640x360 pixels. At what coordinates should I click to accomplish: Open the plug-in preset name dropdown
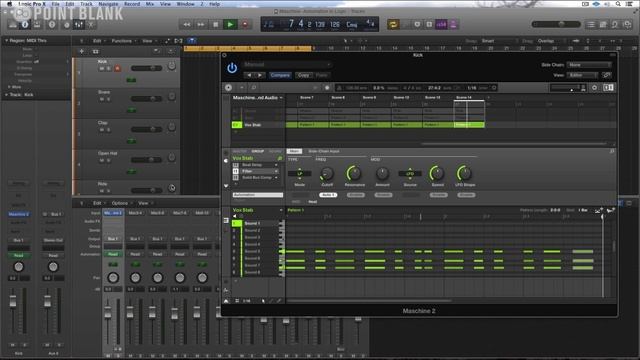[x=287, y=64]
